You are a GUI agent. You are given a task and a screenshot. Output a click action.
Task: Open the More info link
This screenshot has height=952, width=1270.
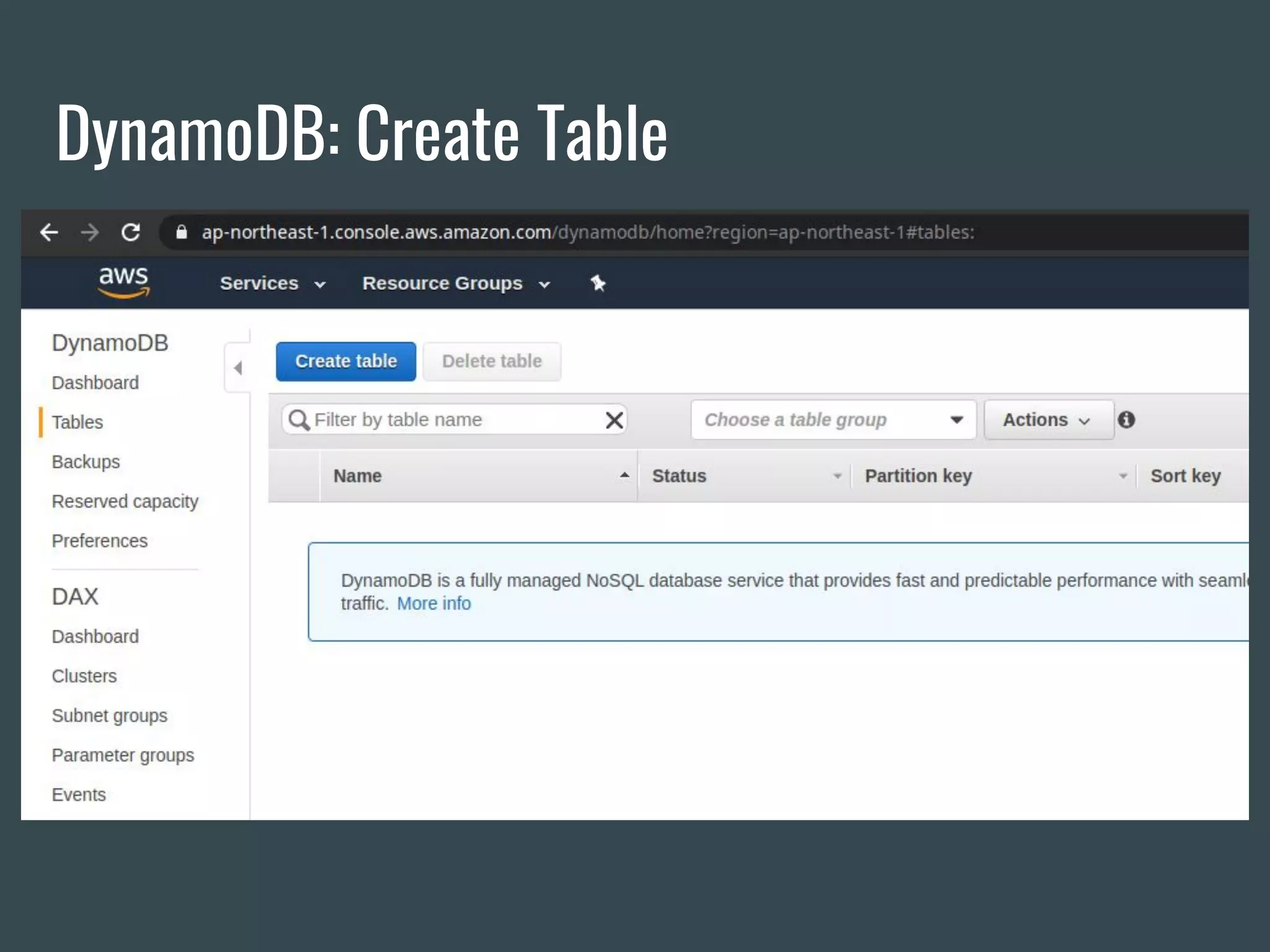(433, 603)
